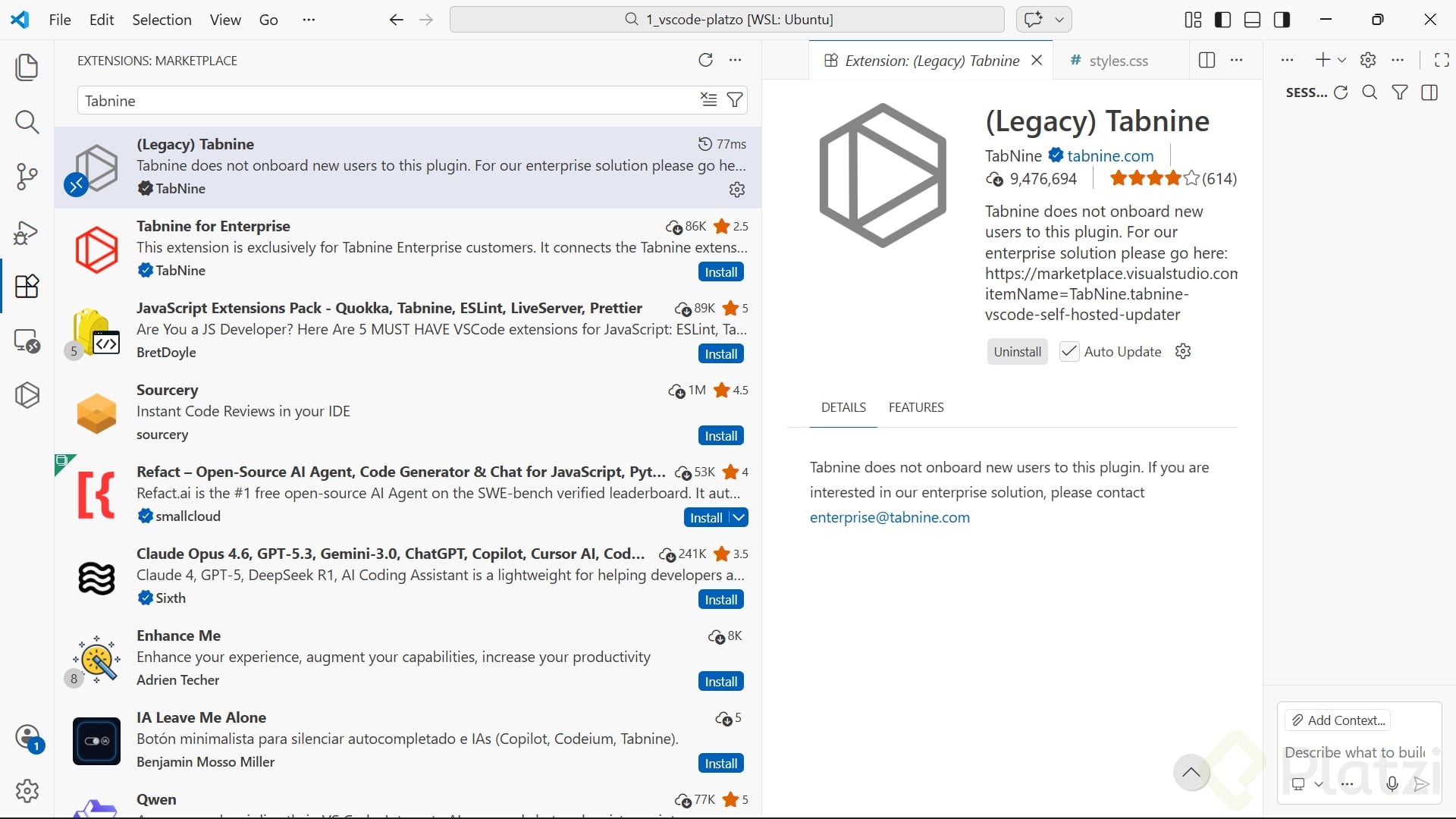Switch to the FEATURES tab
This screenshot has width=1456, height=819.
coord(916,407)
